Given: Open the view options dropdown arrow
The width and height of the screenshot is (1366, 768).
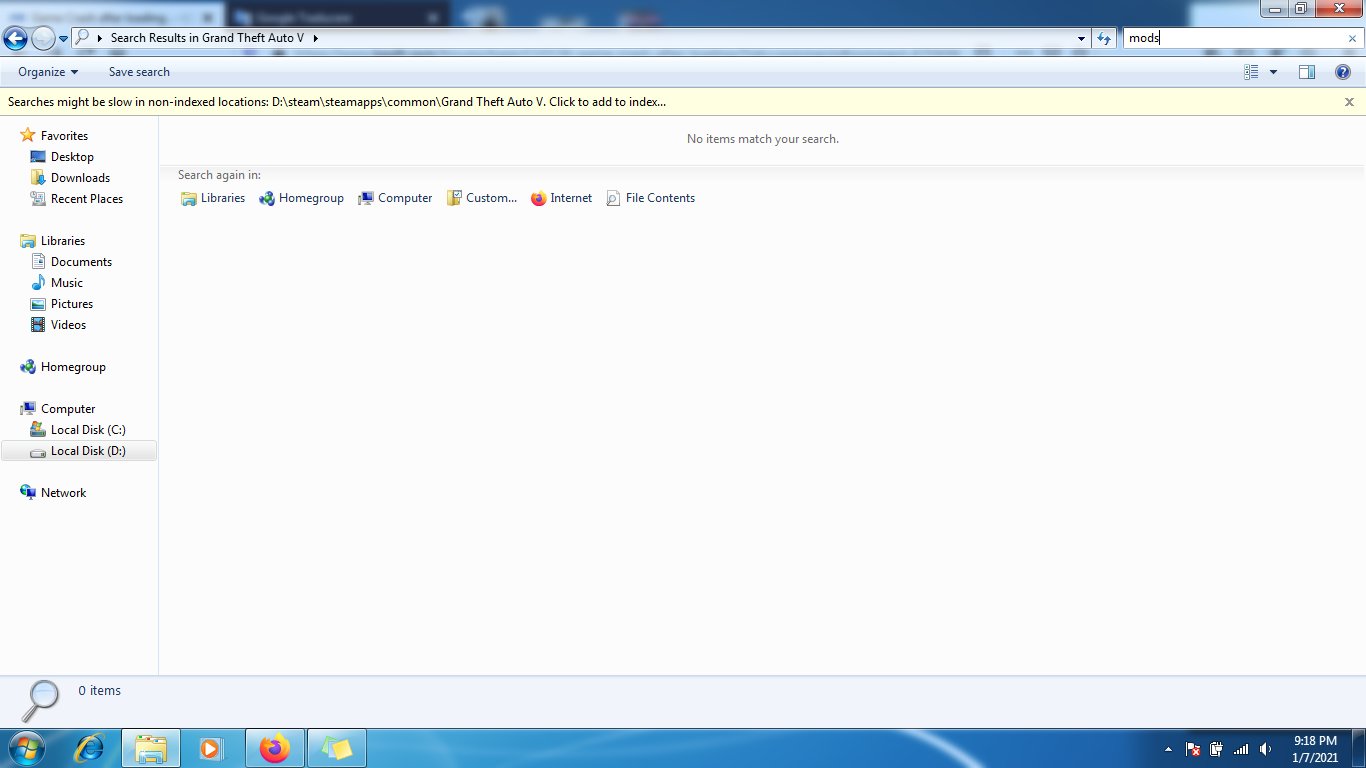Looking at the screenshot, I should tap(1273, 72).
